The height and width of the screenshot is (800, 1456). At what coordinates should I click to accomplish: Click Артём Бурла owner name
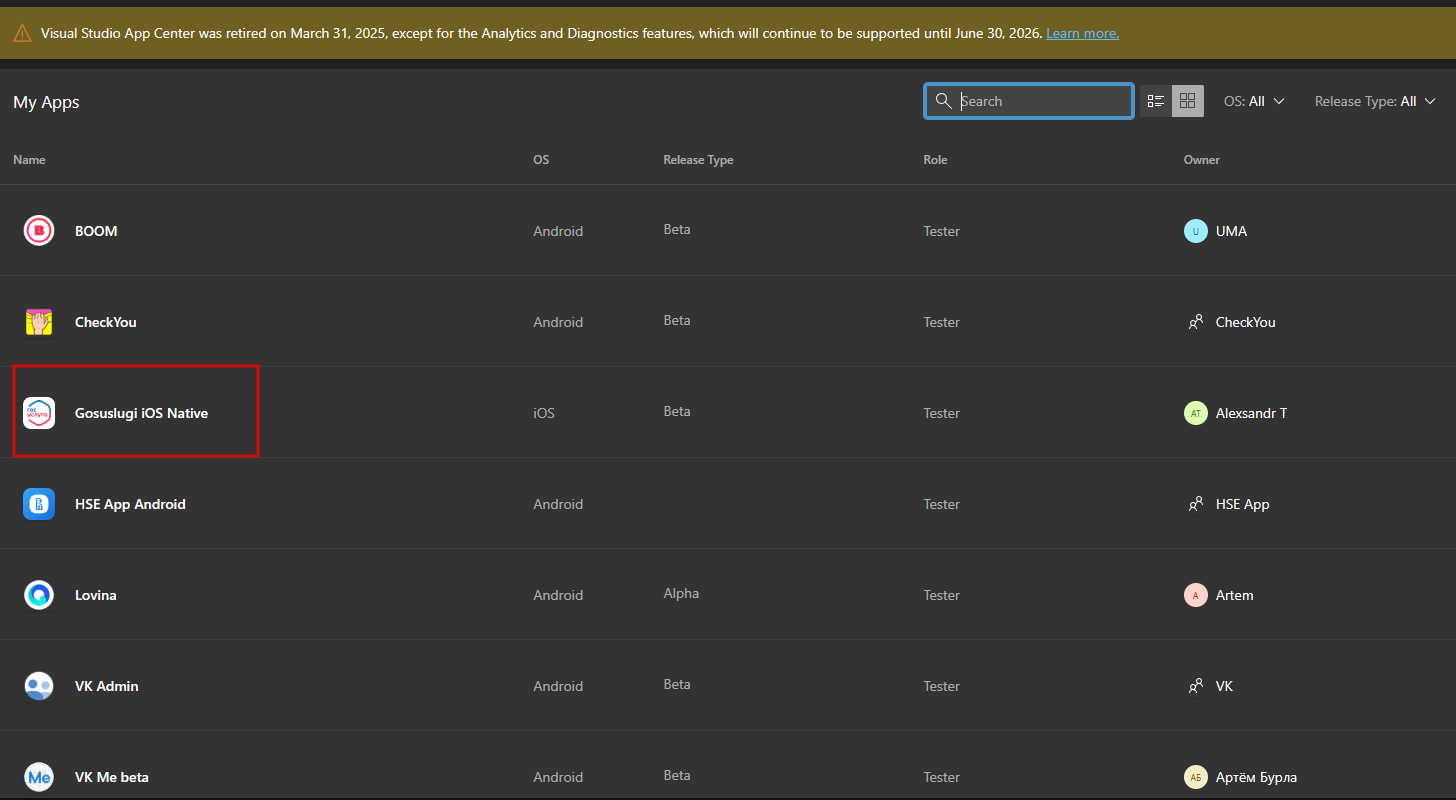click(1257, 777)
